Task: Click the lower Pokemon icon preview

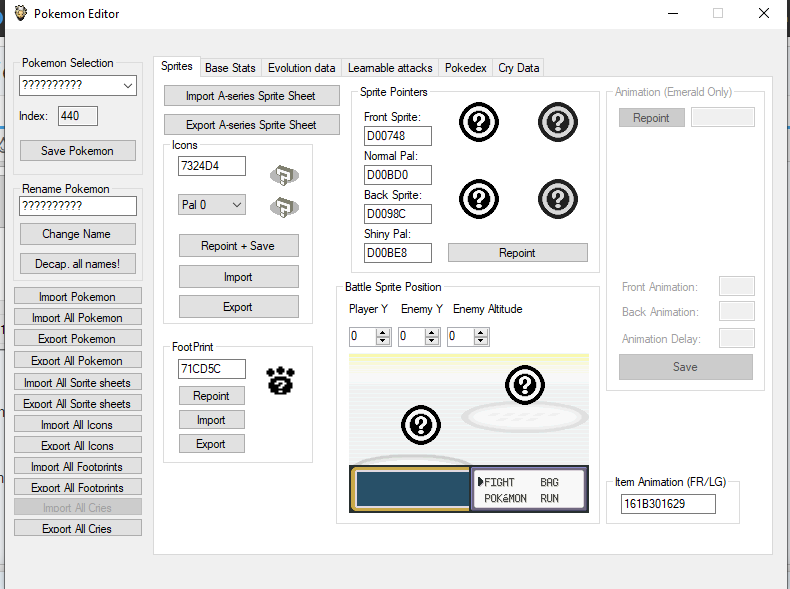Action: pyautogui.click(x=285, y=207)
